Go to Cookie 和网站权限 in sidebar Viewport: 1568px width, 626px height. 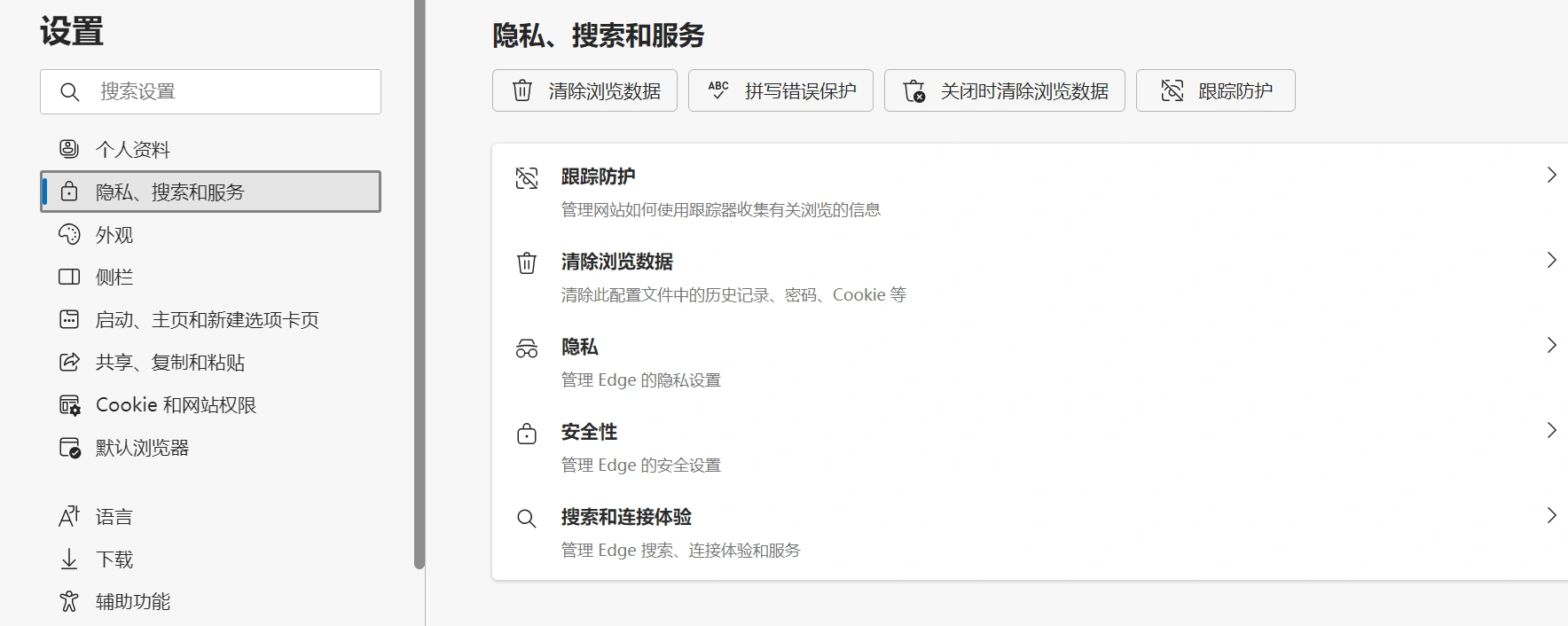tap(176, 405)
